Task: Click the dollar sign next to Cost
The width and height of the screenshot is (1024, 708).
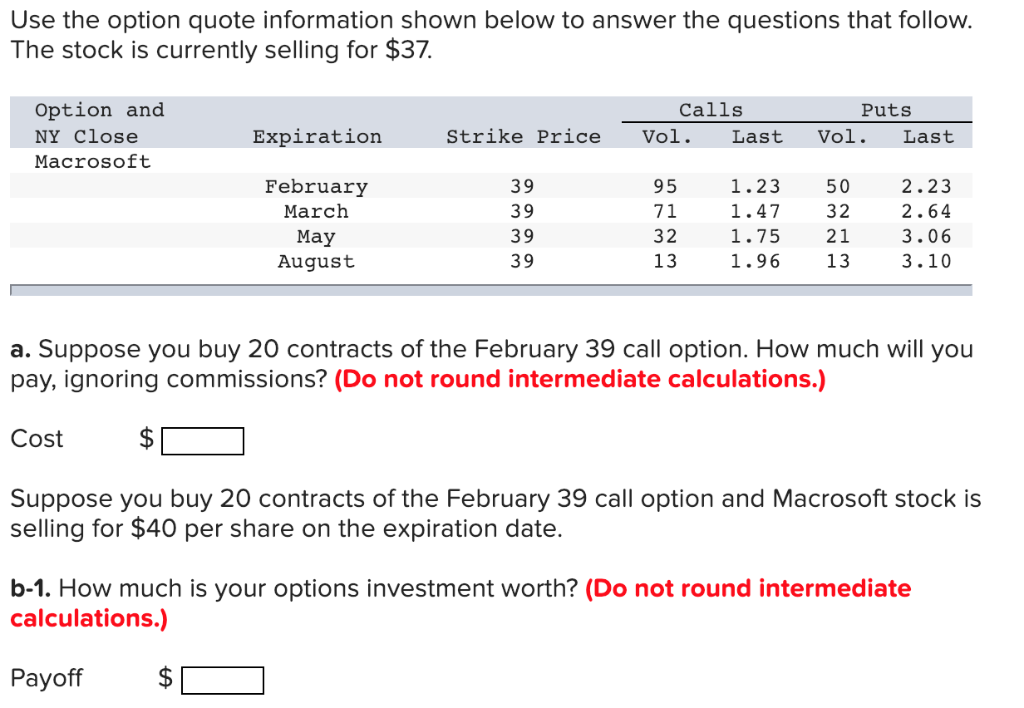Action: click(x=146, y=438)
